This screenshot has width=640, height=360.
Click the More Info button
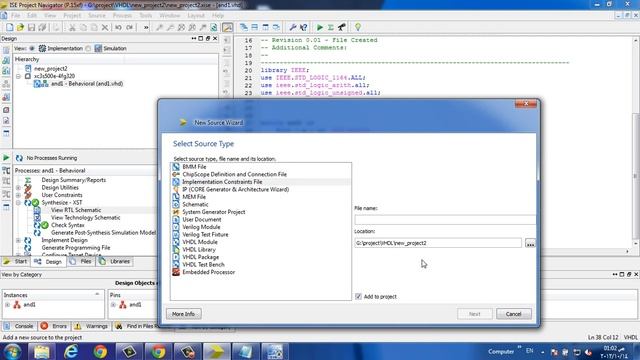(184, 314)
